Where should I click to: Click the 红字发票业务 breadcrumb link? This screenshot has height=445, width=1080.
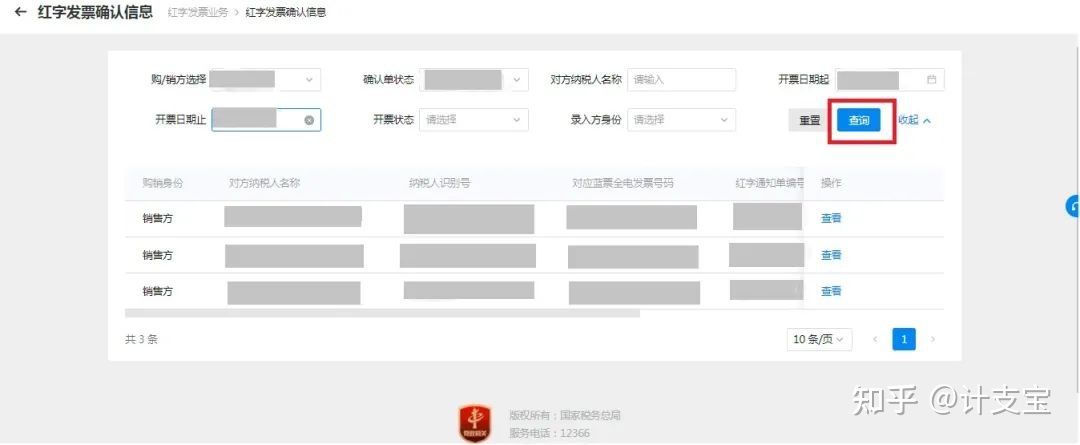point(198,12)
